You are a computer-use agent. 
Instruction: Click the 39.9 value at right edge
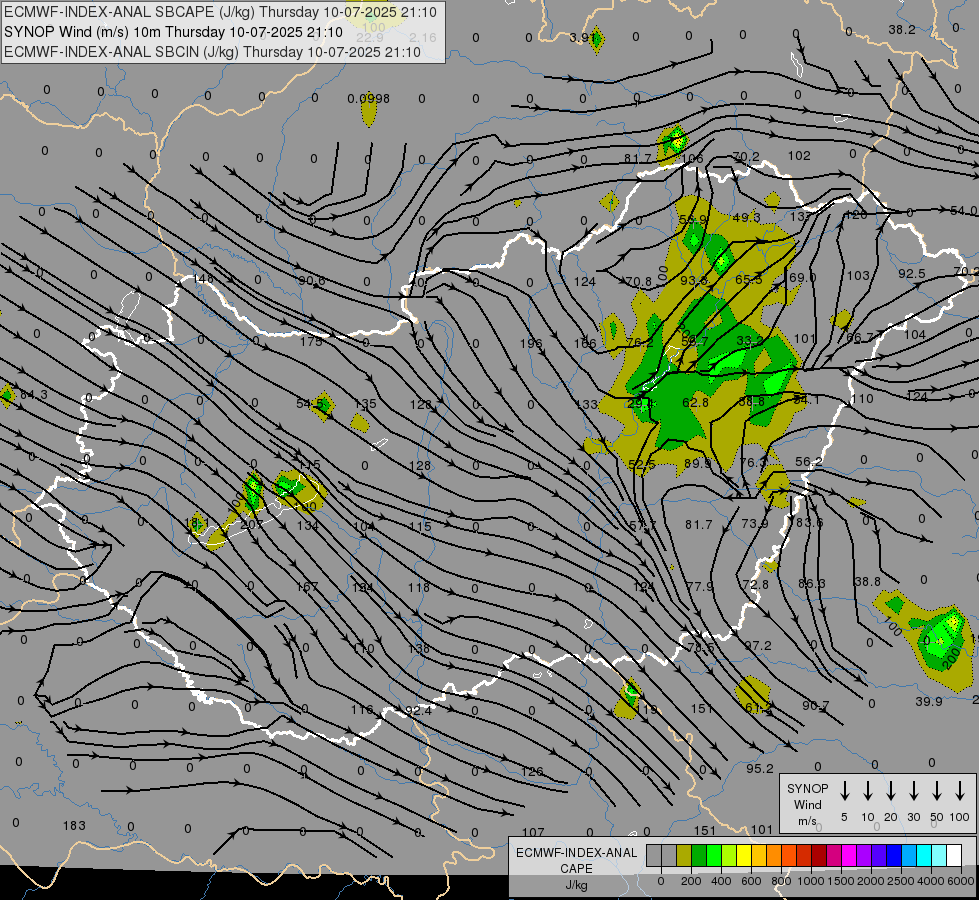(x=928, y=702)
